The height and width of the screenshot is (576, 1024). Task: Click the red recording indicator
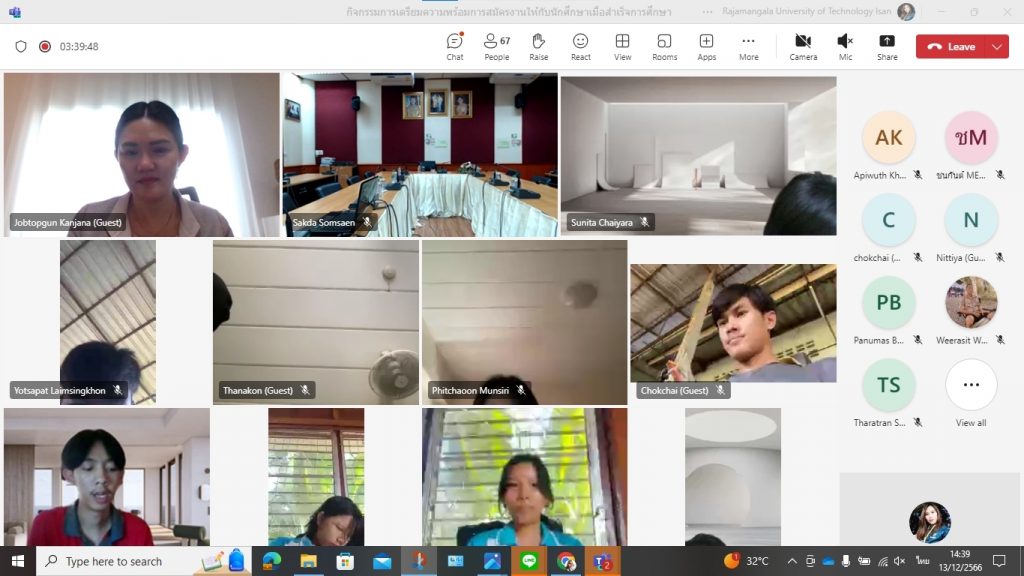click(x=45, y=46)
